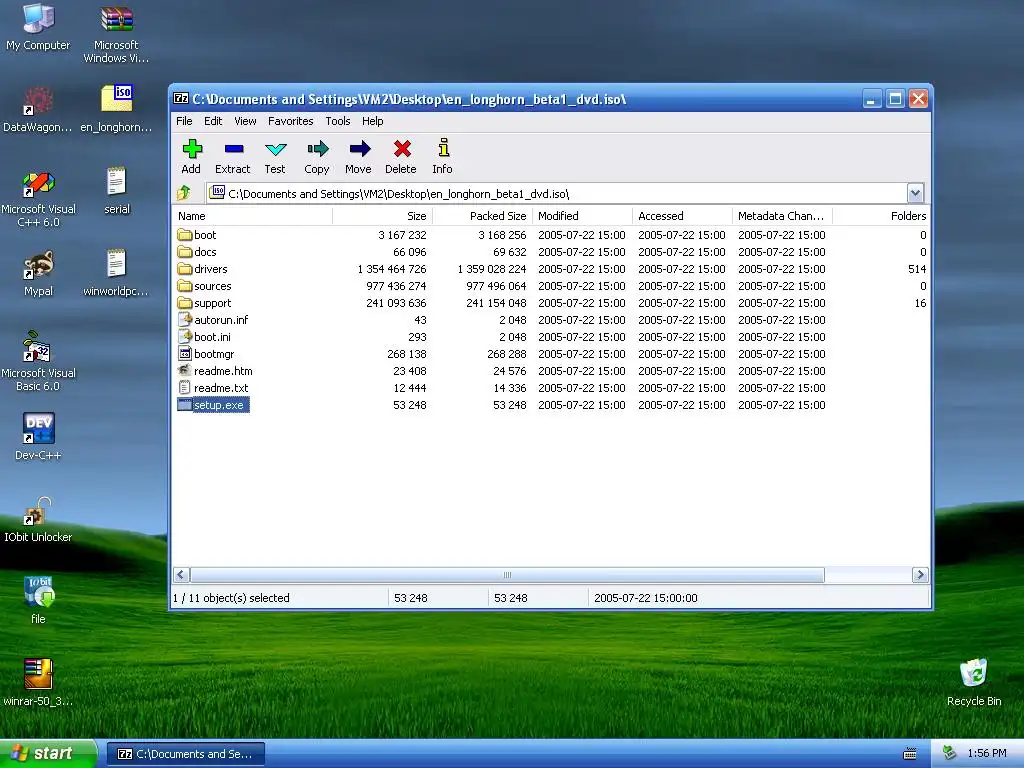Select the readme.htm file icon
Viewport: 1024px width, 768px height.
[x=185, y=370]
